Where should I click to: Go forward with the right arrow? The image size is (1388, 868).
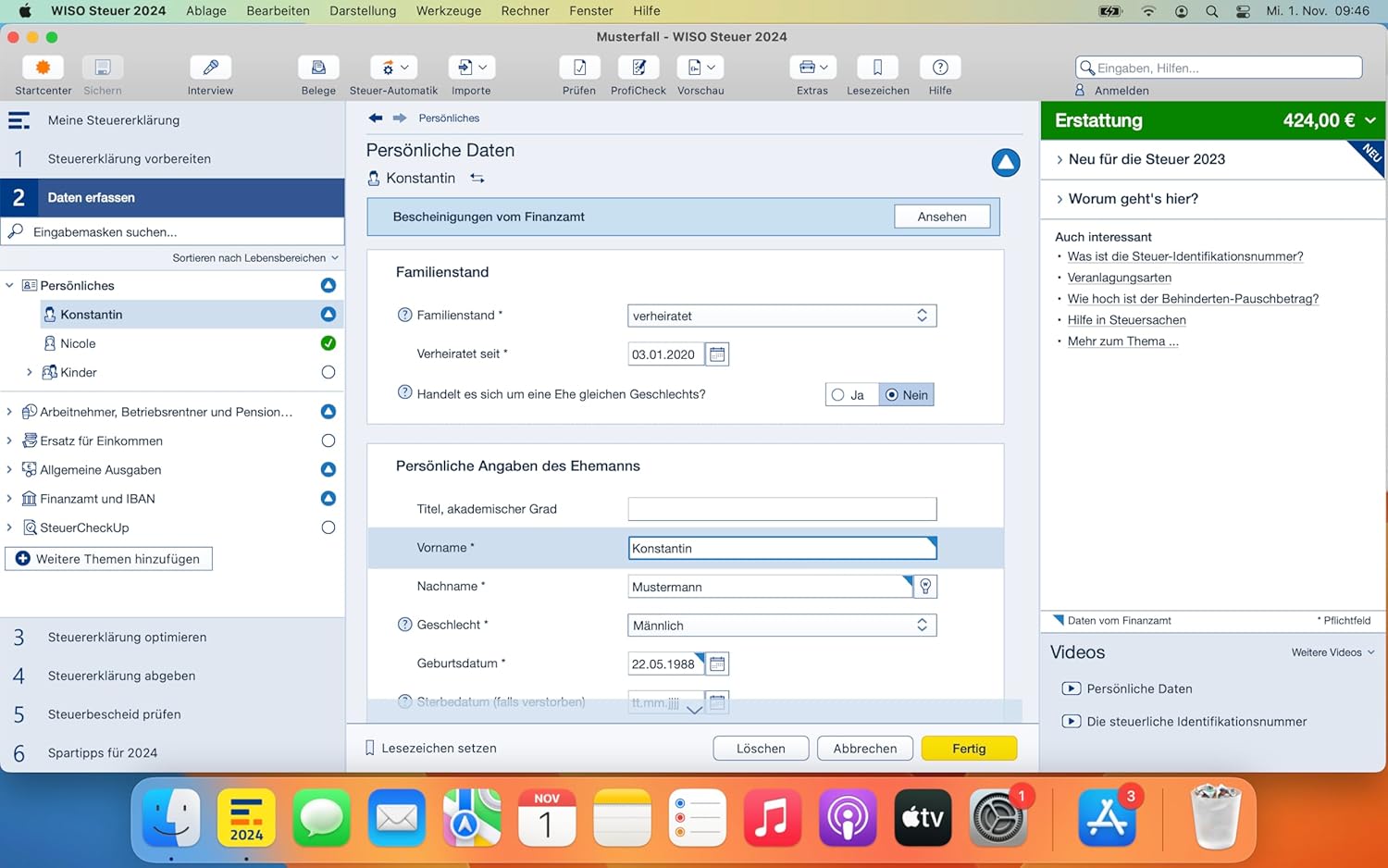coord(400,118)
